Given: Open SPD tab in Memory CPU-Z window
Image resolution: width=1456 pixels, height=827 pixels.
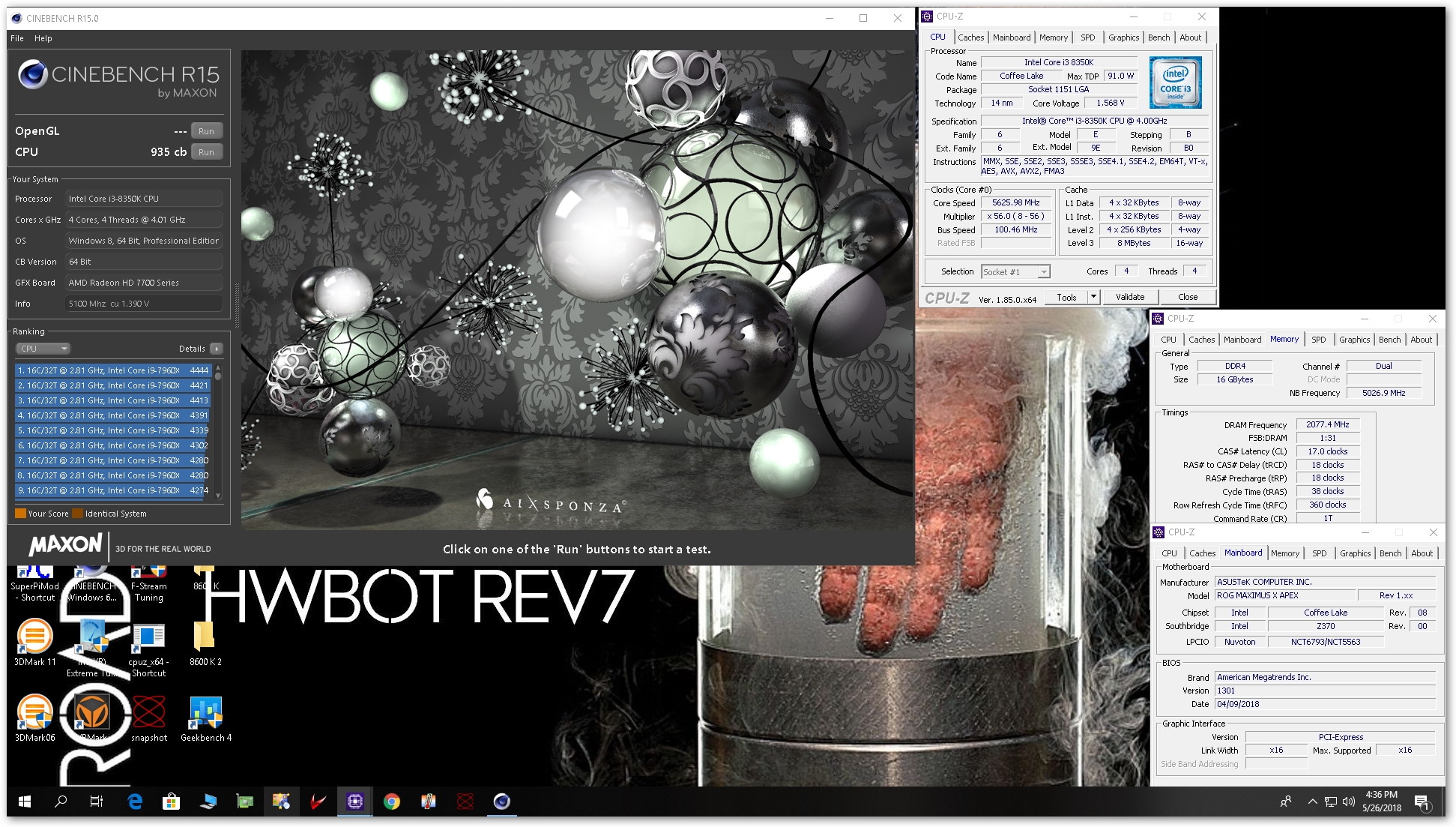Looking at the screenshot, I should tap(1318, 340).
